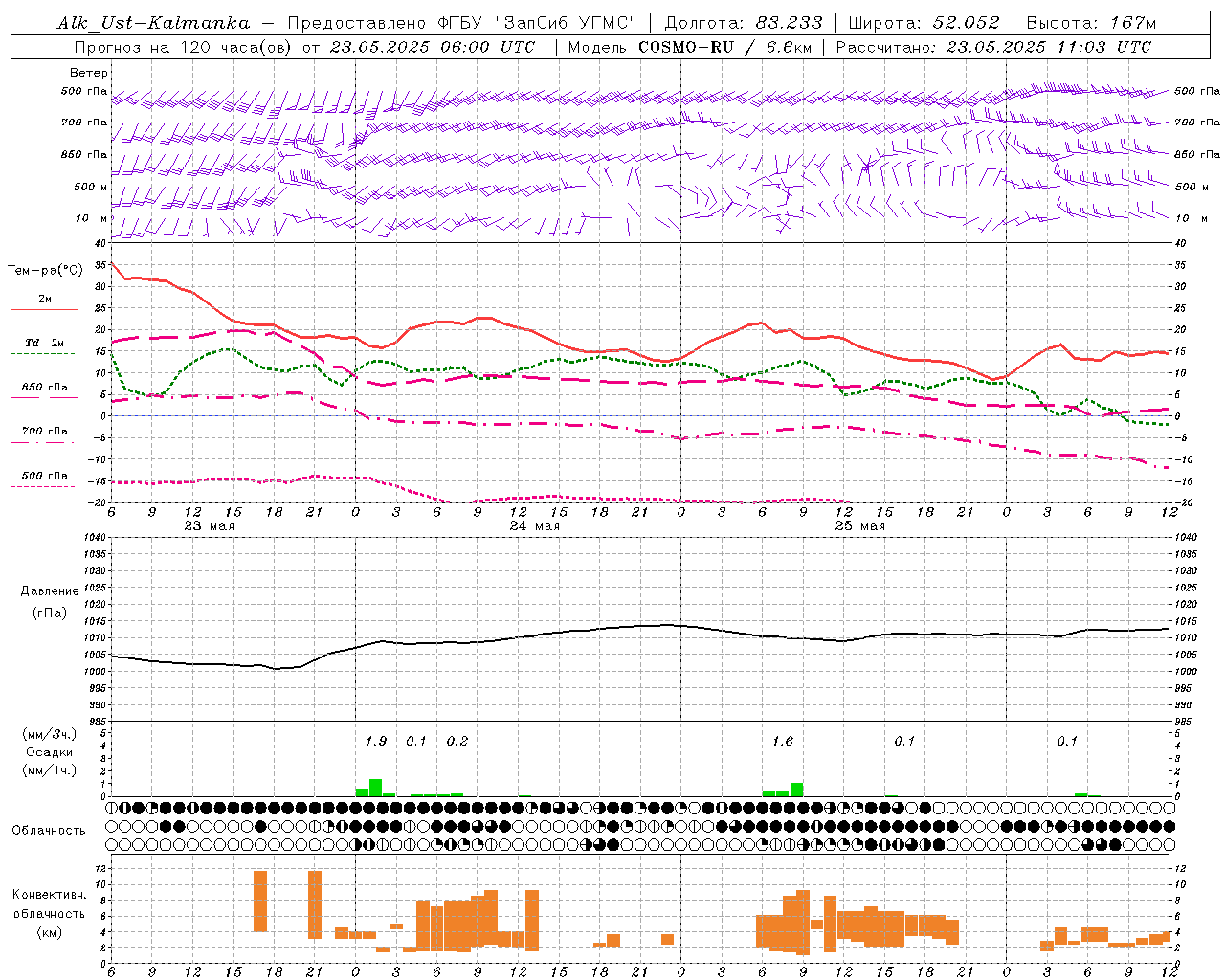1225x980 pixels.
Task: Click the 850 гПа temperature legend label
Action: [45, 388]
